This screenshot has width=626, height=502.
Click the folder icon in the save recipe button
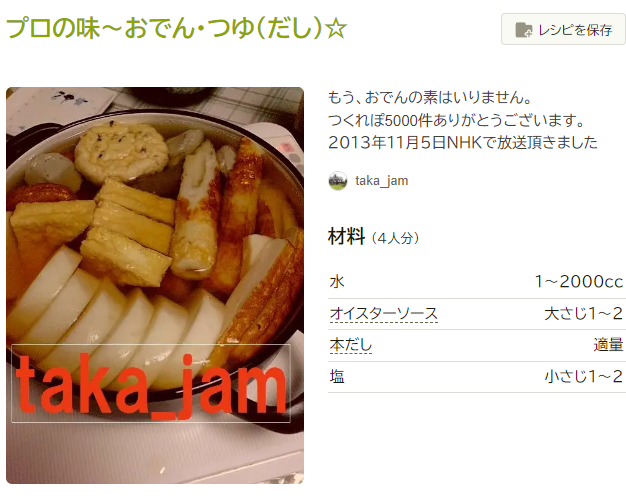coord(523,30)
